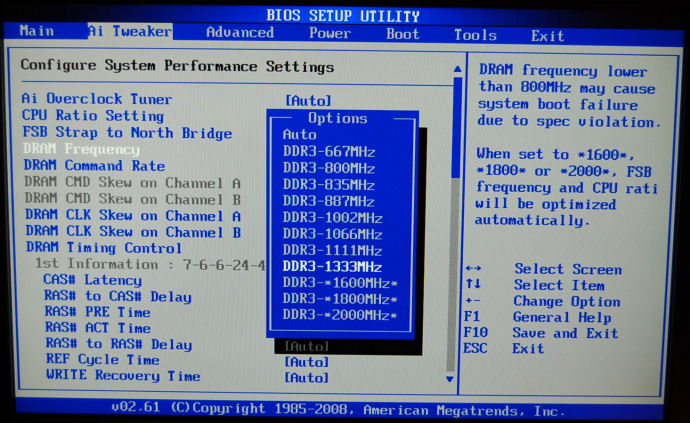Go to the Power tab
The height and width of the screenshot is (423, 690).
pos(330,33)
